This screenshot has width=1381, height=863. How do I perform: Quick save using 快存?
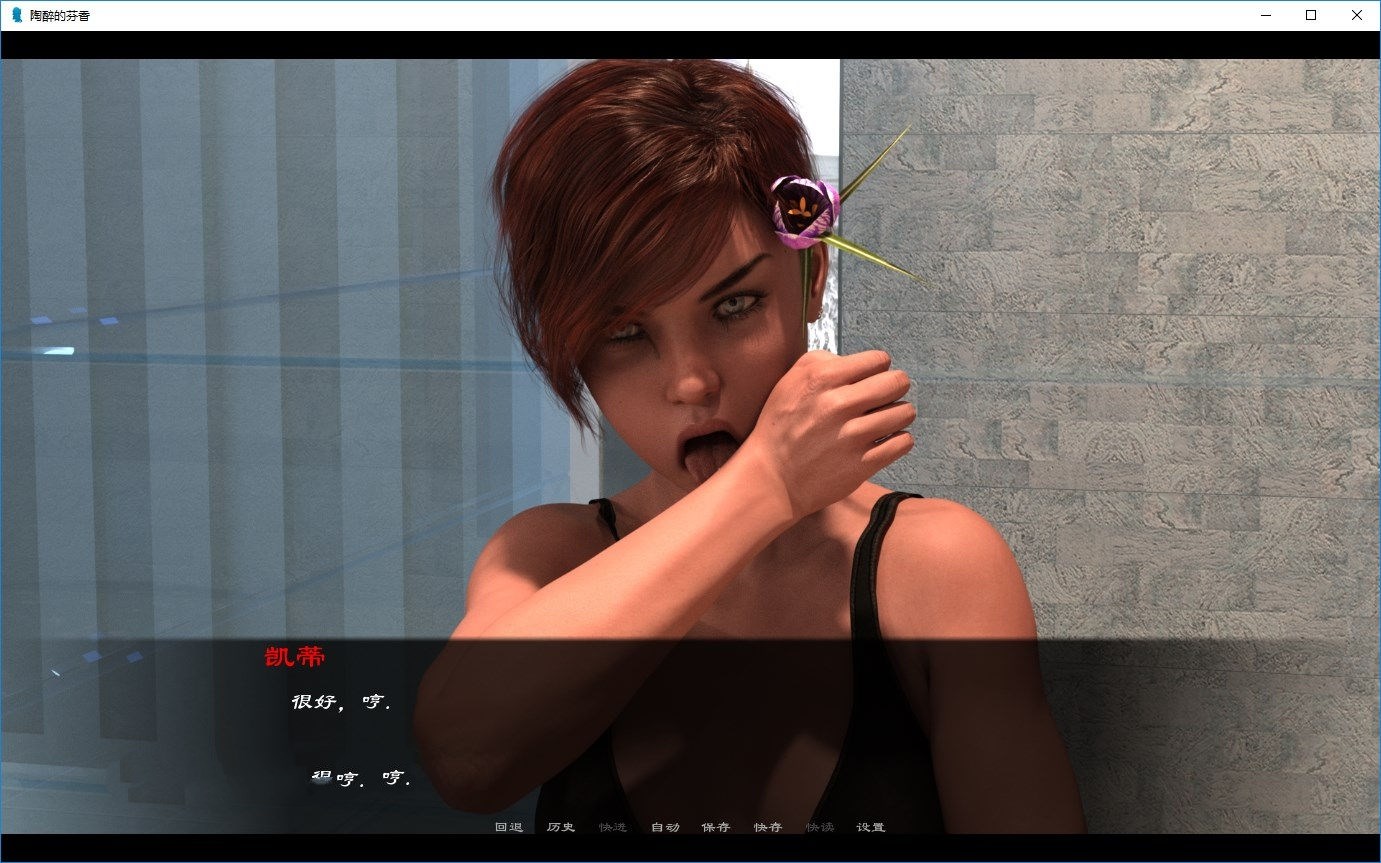pyautogui.click(x=767, y=827)
